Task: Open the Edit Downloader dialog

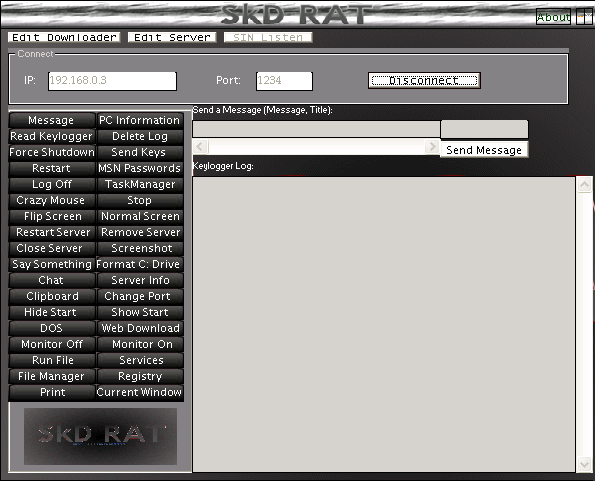Action: click(x=64, y=37)
